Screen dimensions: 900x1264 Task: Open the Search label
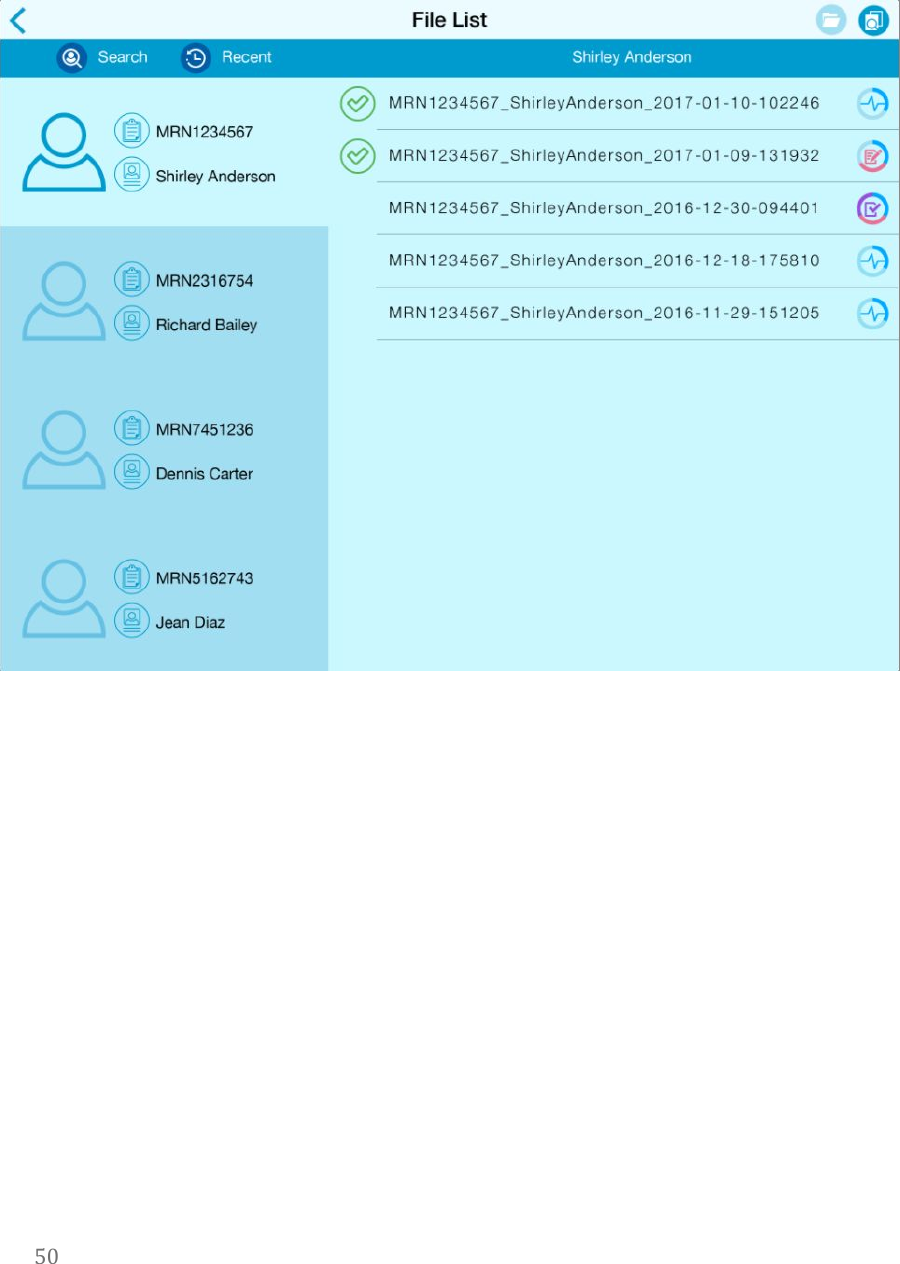coord(123,58)
